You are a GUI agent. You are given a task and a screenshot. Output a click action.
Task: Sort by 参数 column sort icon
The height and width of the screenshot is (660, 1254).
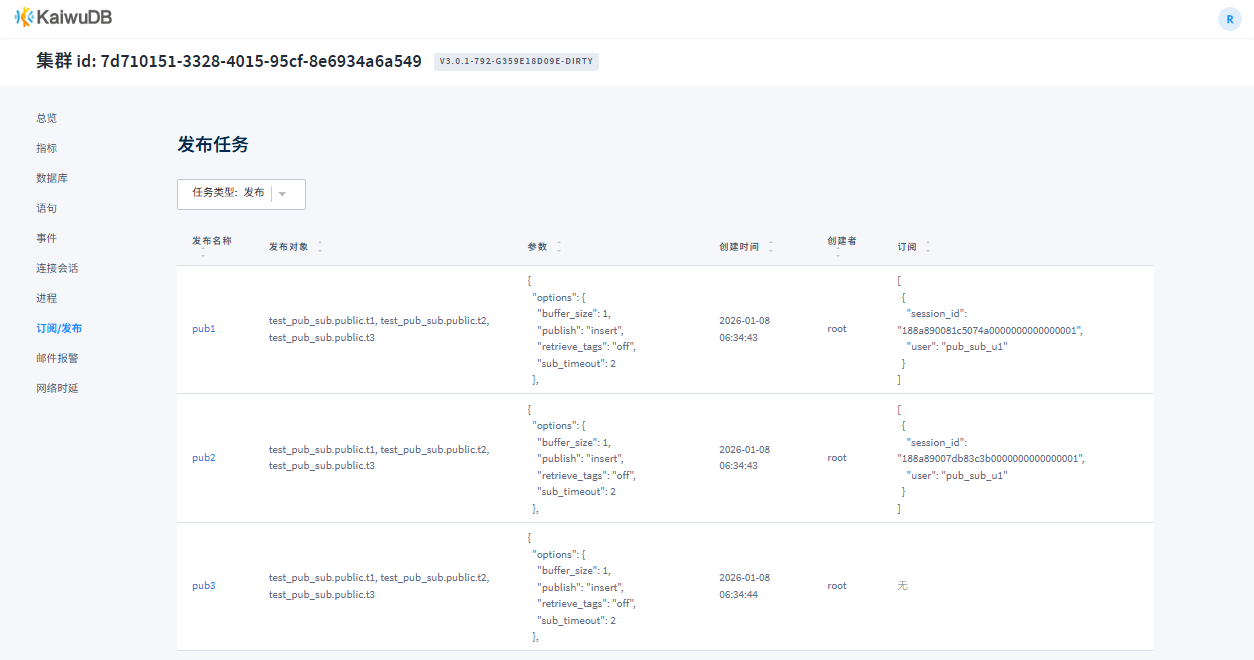click(559, 246)
